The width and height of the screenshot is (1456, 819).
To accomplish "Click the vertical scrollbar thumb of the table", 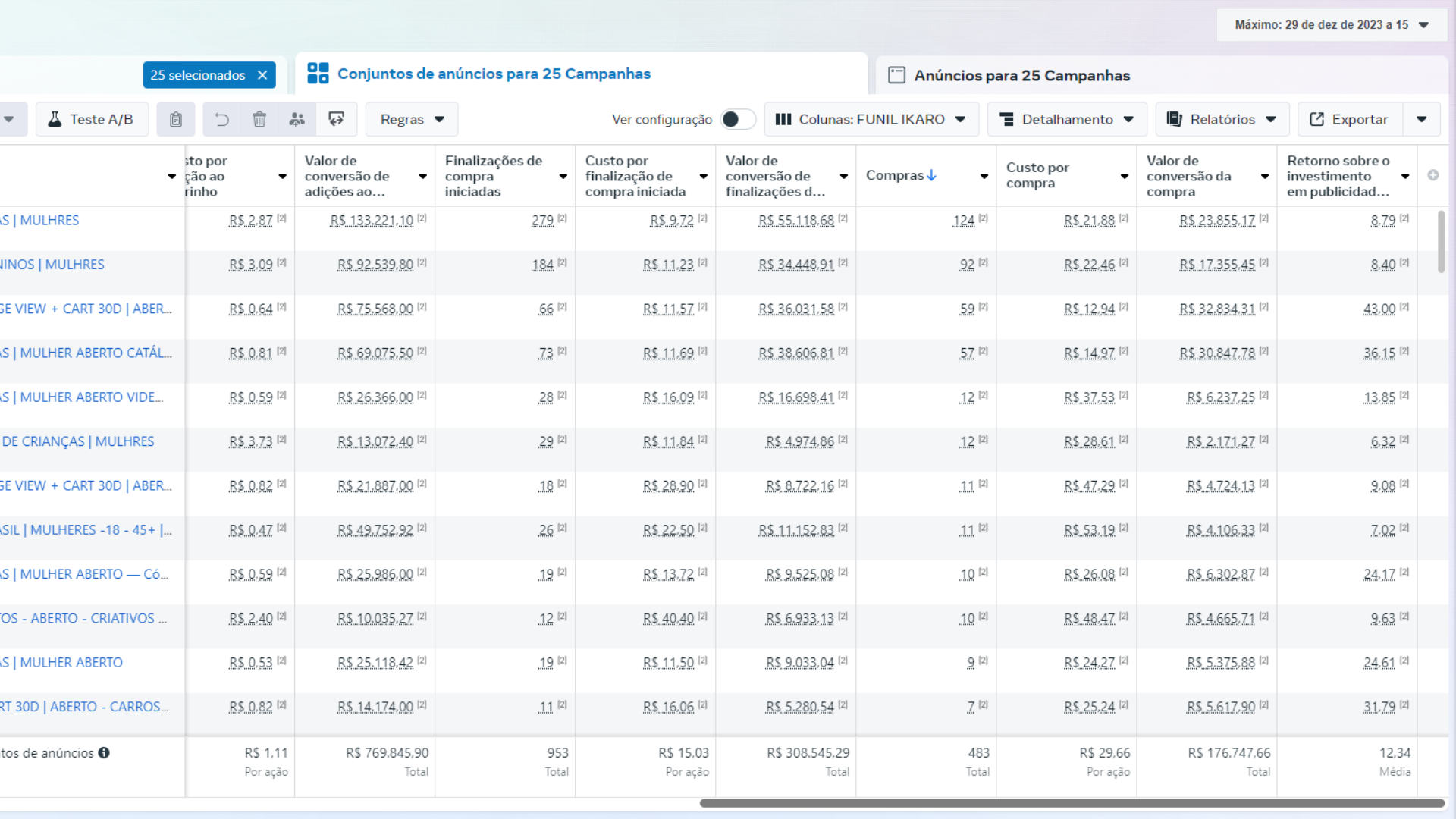I will (x=1442, y=241).
